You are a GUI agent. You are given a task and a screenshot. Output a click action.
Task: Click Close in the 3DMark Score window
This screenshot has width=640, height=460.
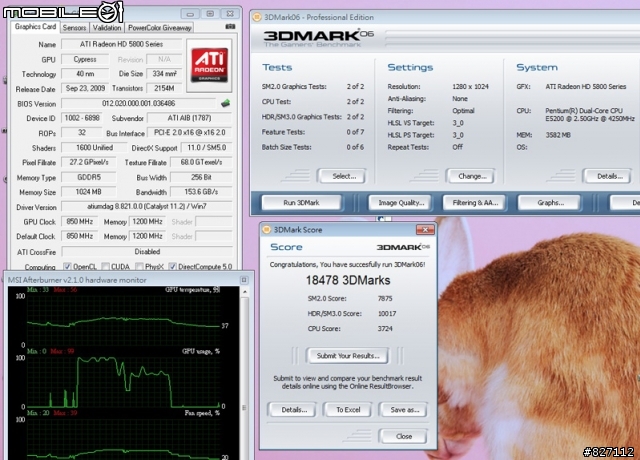click(404, 436)
